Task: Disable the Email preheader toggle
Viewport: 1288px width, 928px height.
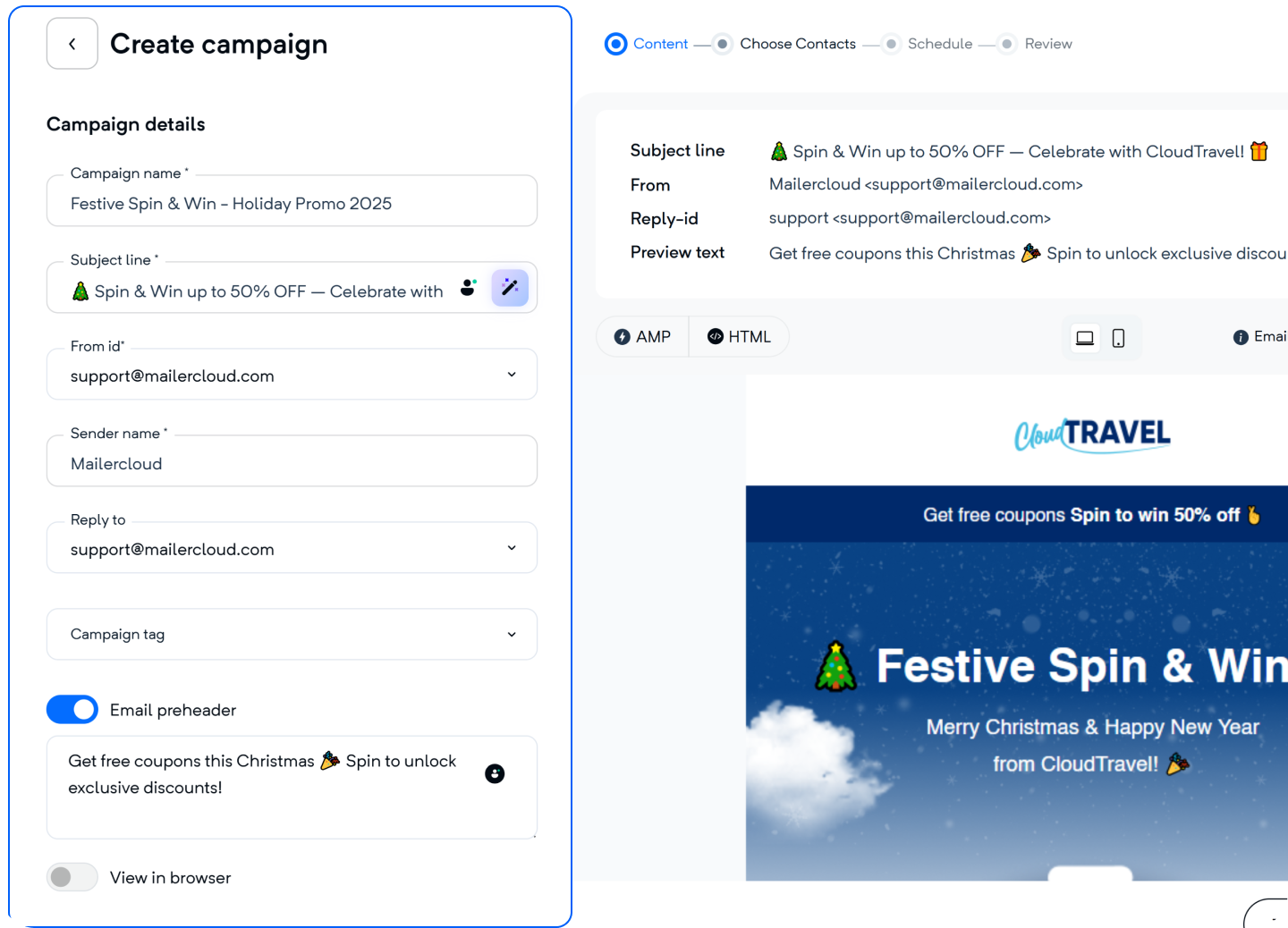Action: (72, 710)
